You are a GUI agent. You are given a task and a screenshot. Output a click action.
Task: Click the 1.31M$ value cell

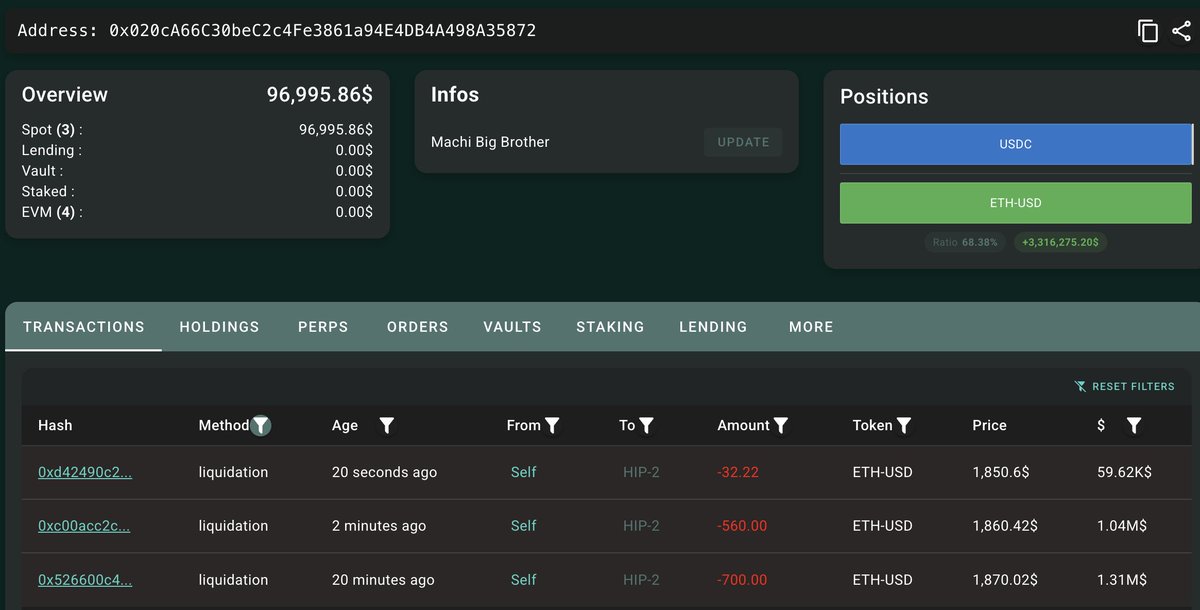click(1122, 580)
